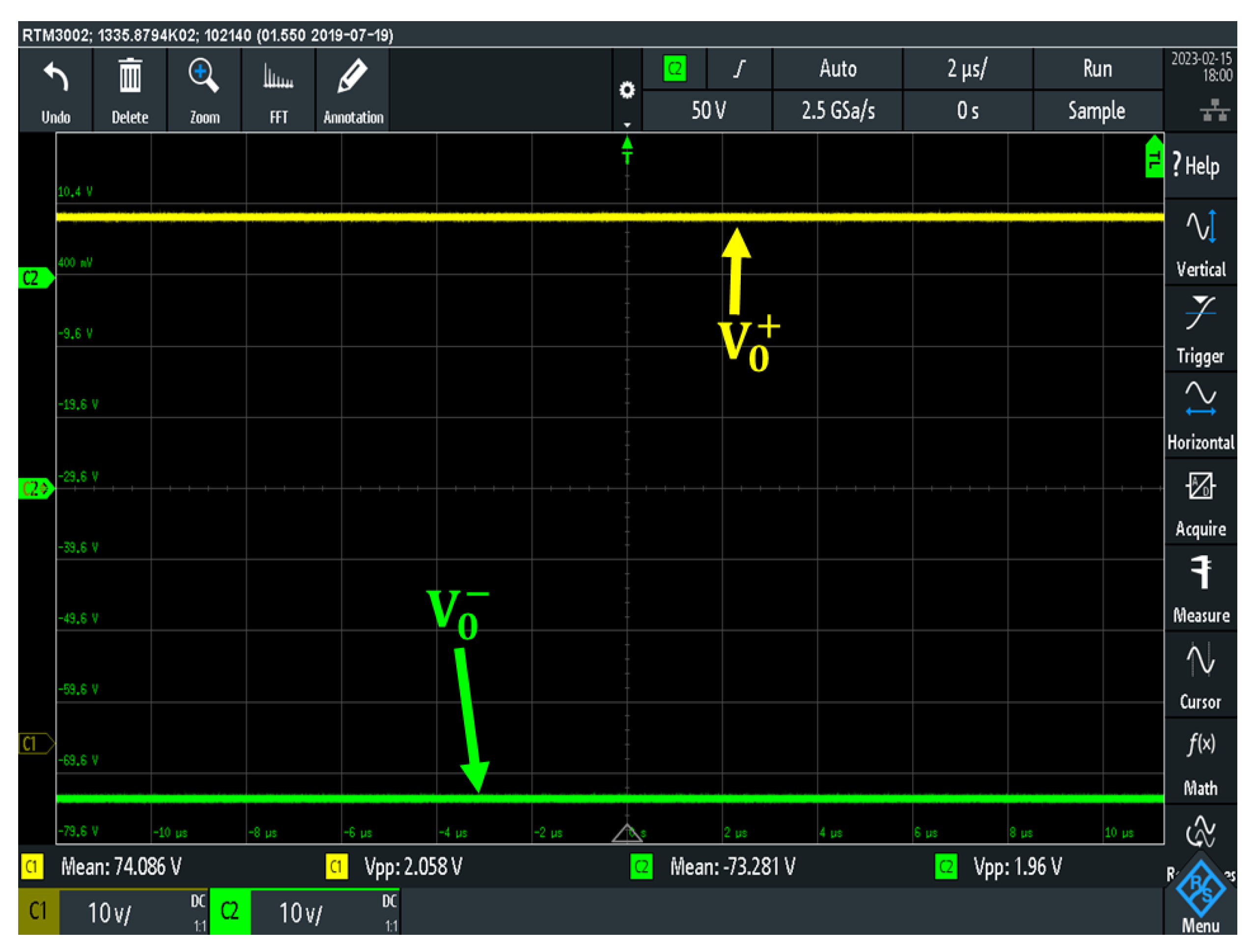
Task: Click the Sample acquisition mode button
Action: coord(1096,110)
